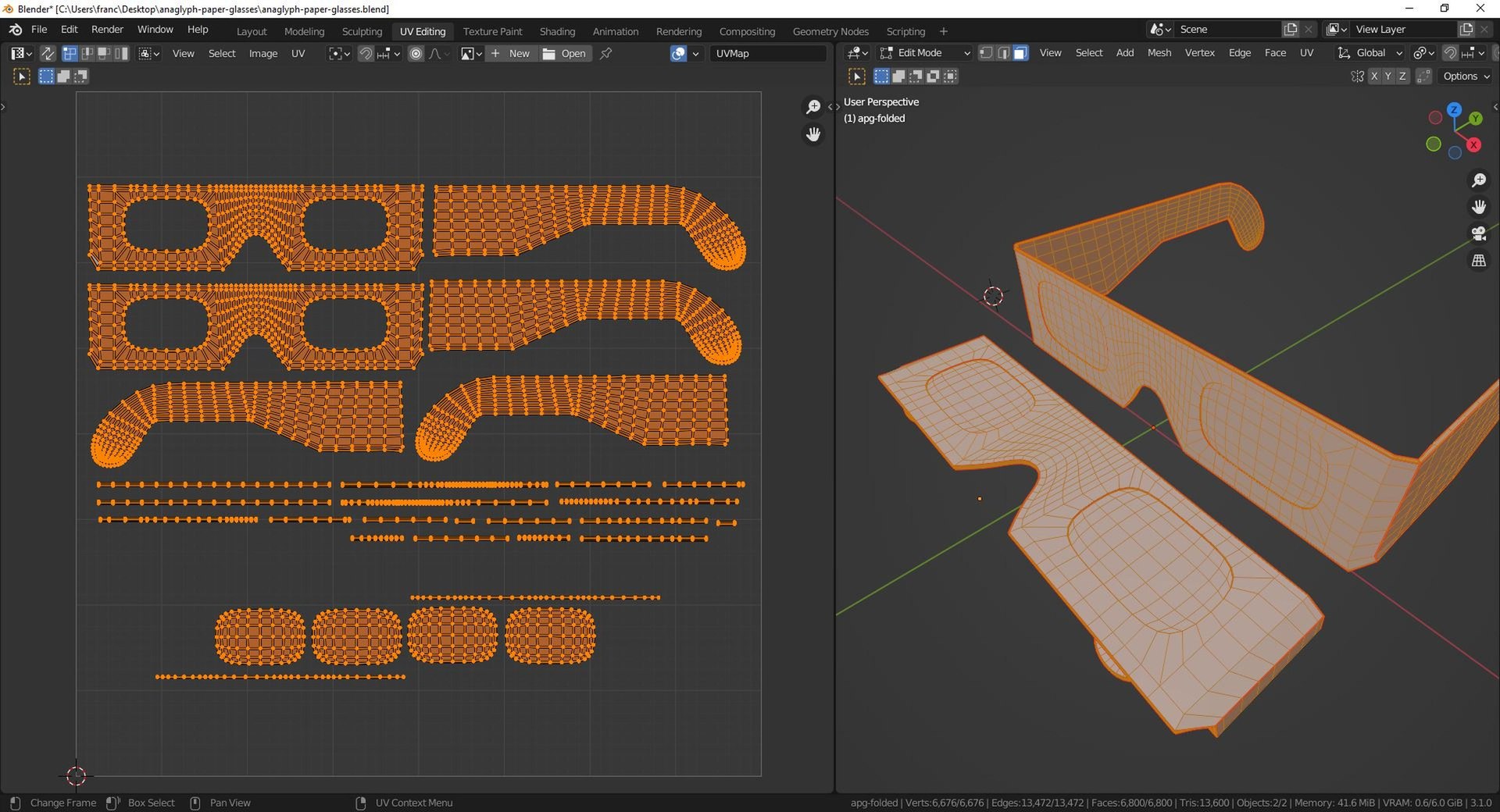
Task: Click the UV sync selection icon
Action: click(48, 53)
